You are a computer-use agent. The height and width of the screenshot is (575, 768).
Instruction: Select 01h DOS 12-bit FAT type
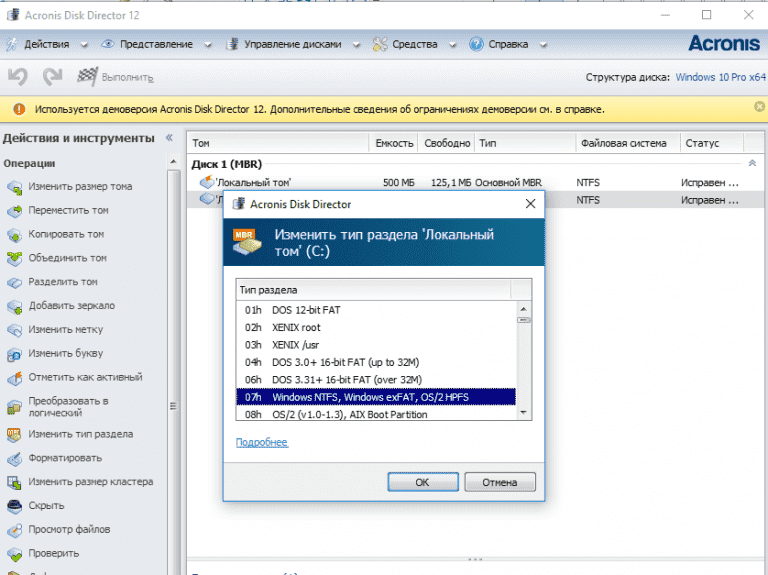pos(376,310)
